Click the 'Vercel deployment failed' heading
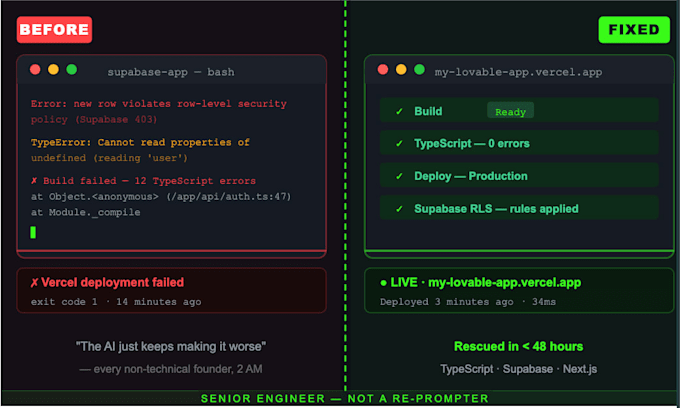 [x=113, y=283]
